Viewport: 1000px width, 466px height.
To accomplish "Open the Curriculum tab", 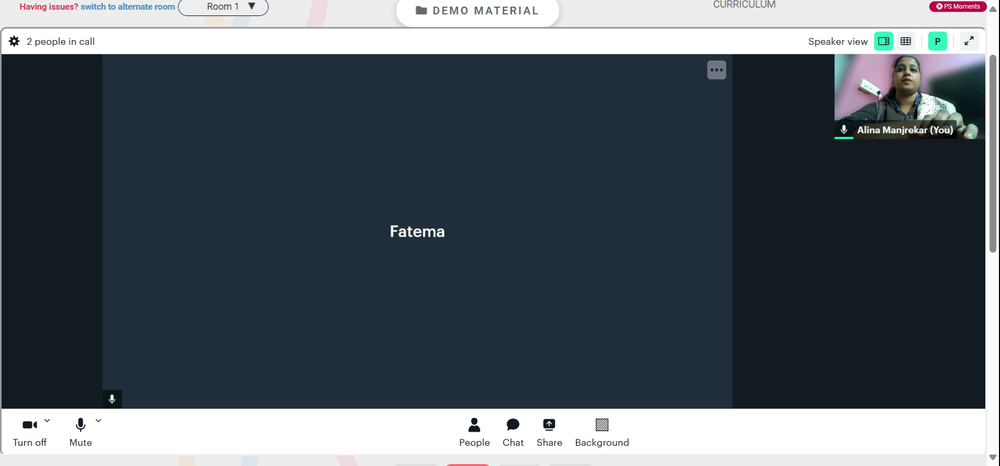I will [744, 4].
